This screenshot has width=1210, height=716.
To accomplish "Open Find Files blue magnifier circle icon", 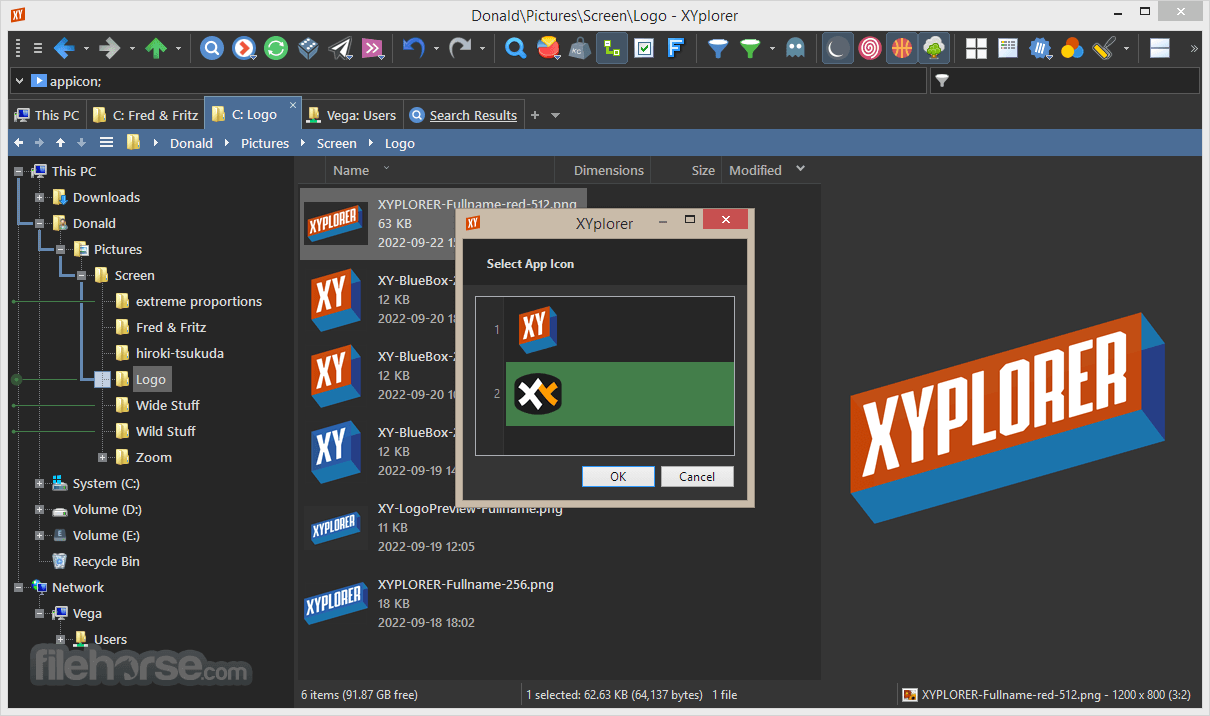I will [x=212, y=47].
